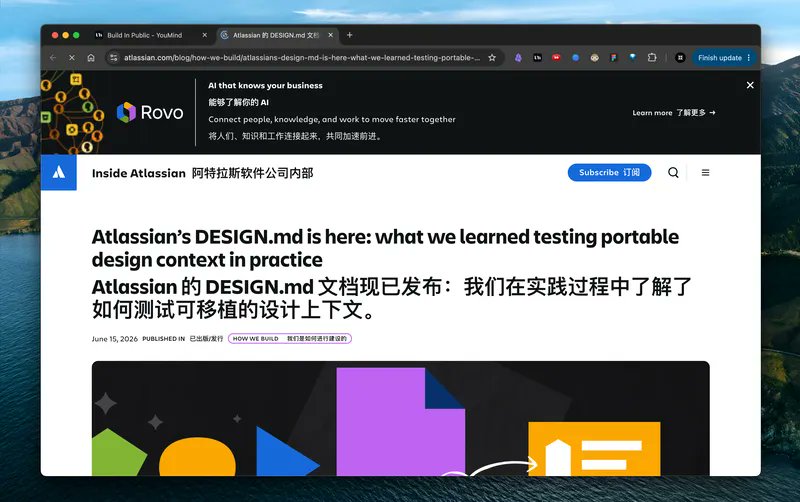
Task: Go back with the browser back arrow
Action: tap(53, 58)
